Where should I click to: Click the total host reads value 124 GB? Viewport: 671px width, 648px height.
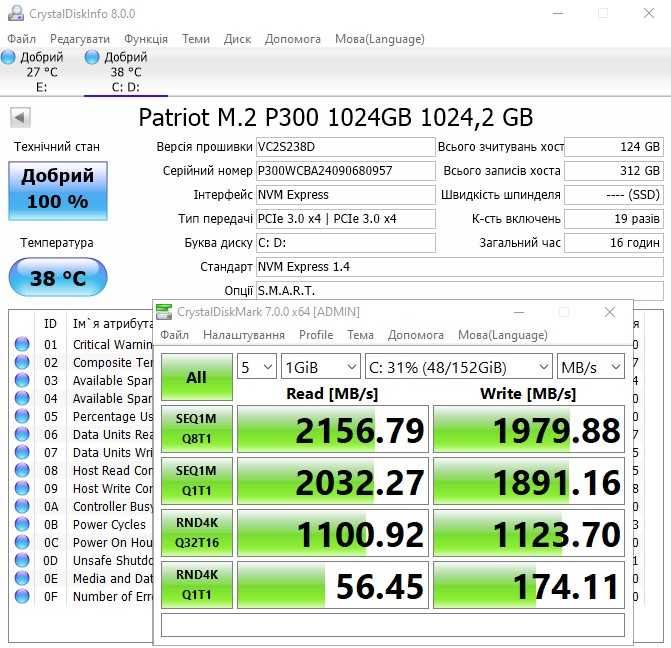coord(614,147)
